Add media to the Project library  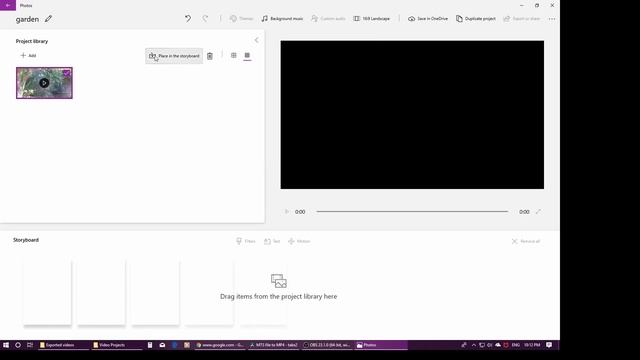[x=28, y=55]
